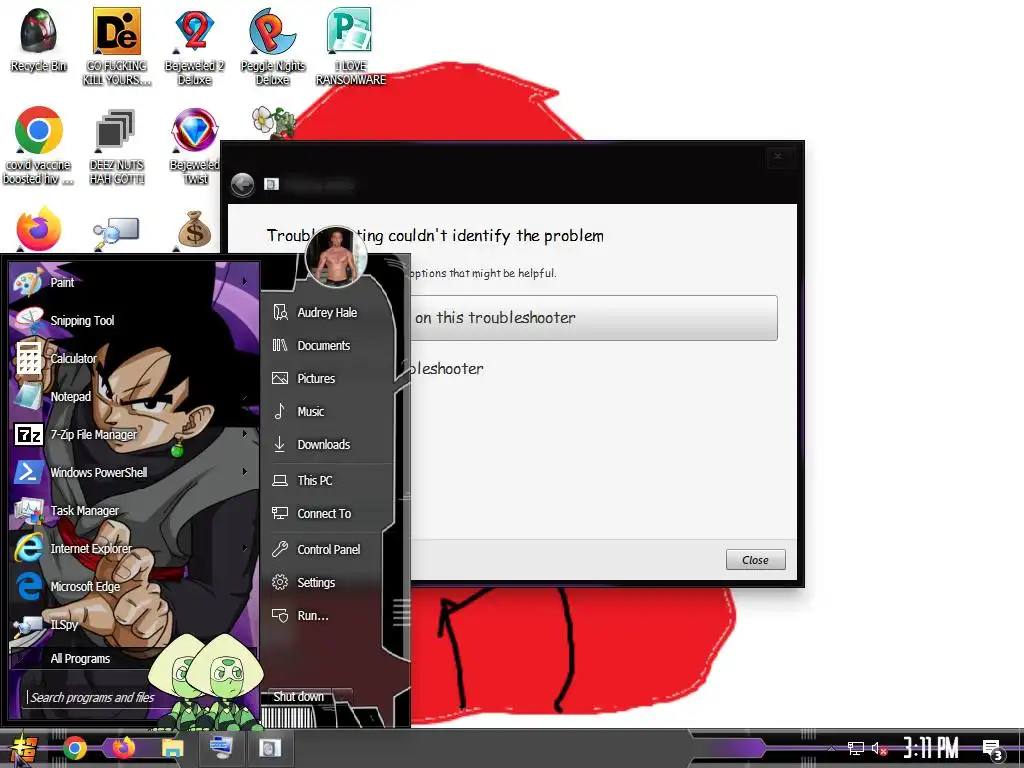Open the Recycle Bin desktop icon
This screenshot has height=768, width=1024.
[39, 41]
